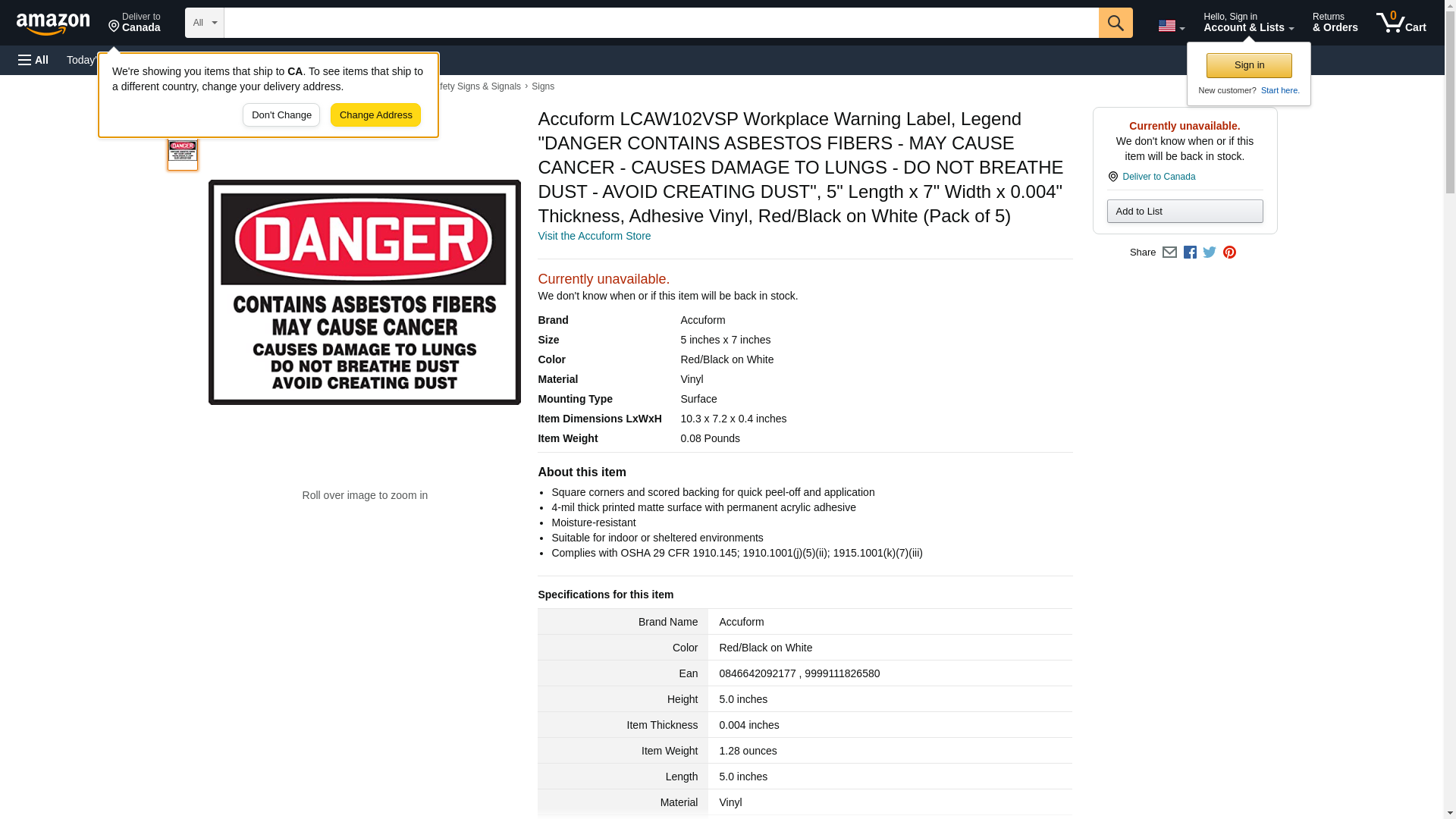Share on Facebook icon
This screenshot has height=819, width=1456.
point(1190,253)
